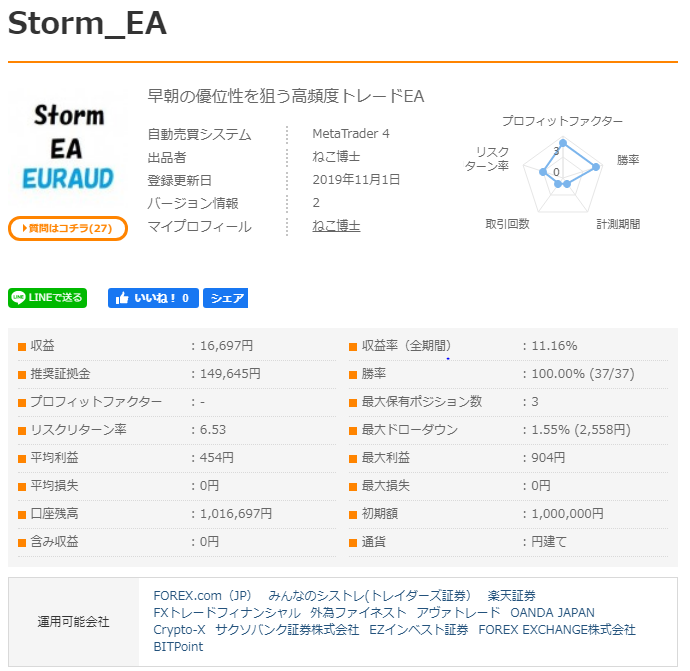Viewport: 690px width, 671px height.
Task: Open the EZインベスト証券 broker link
Action: (418, 630)
